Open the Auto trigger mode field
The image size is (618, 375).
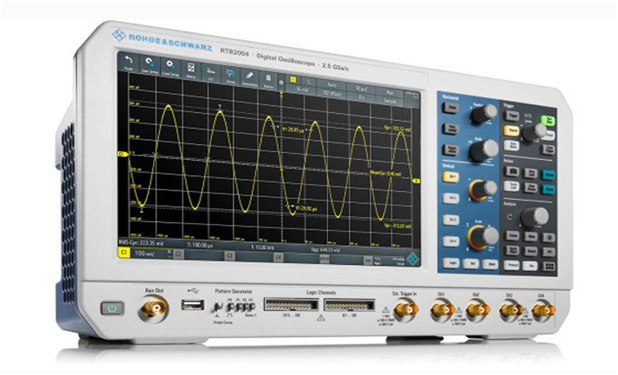[x=332, y=84]
